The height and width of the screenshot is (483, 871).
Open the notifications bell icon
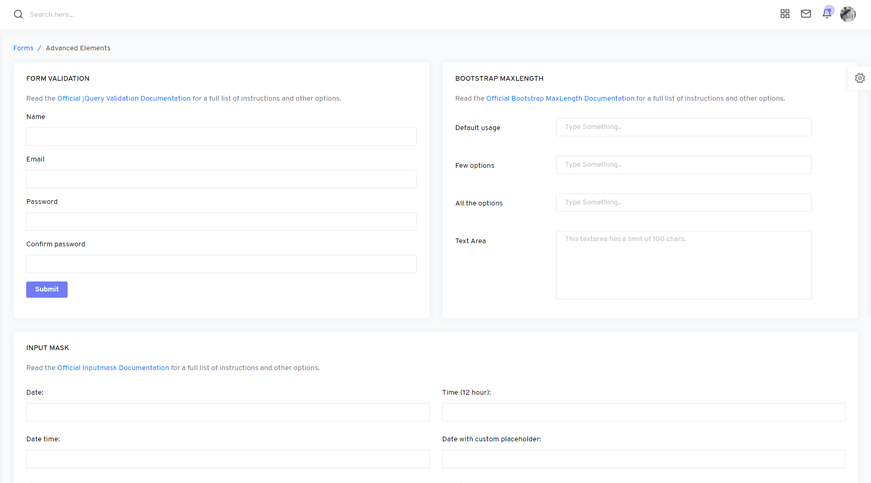(x=827, y=14)
